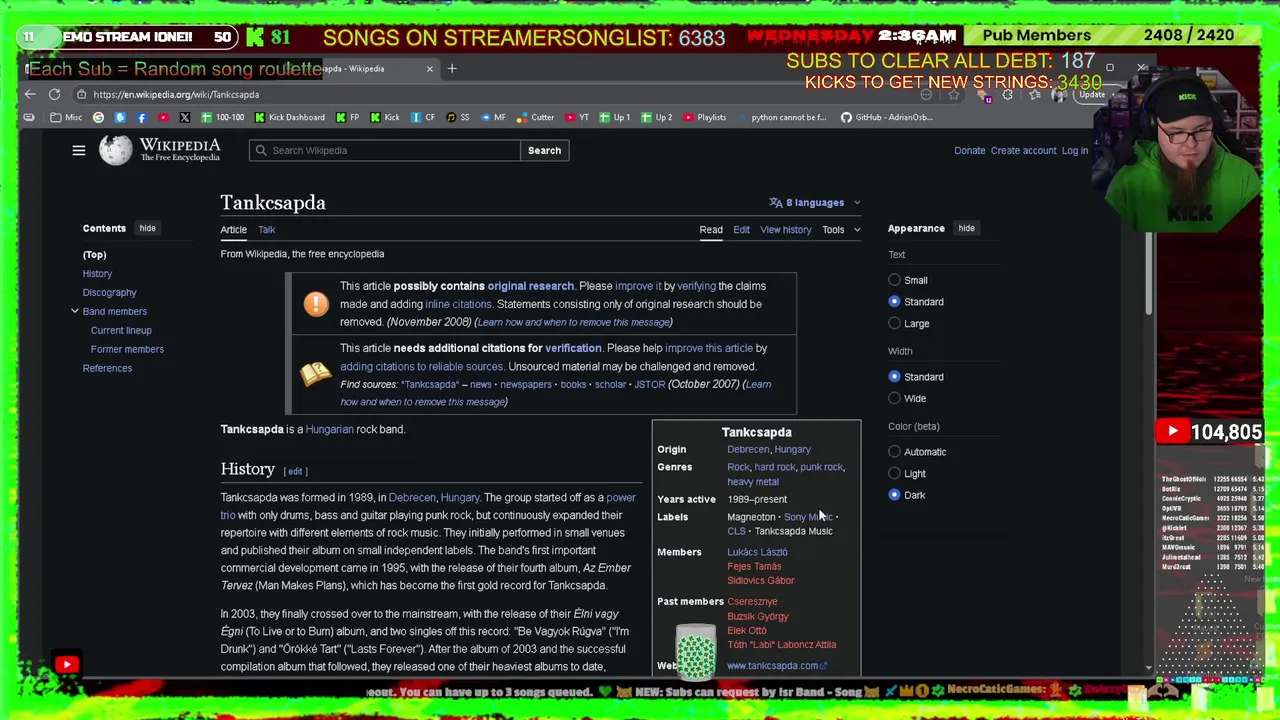
Task: Open the MF bookmark
Action: click(x=493, y=117)
